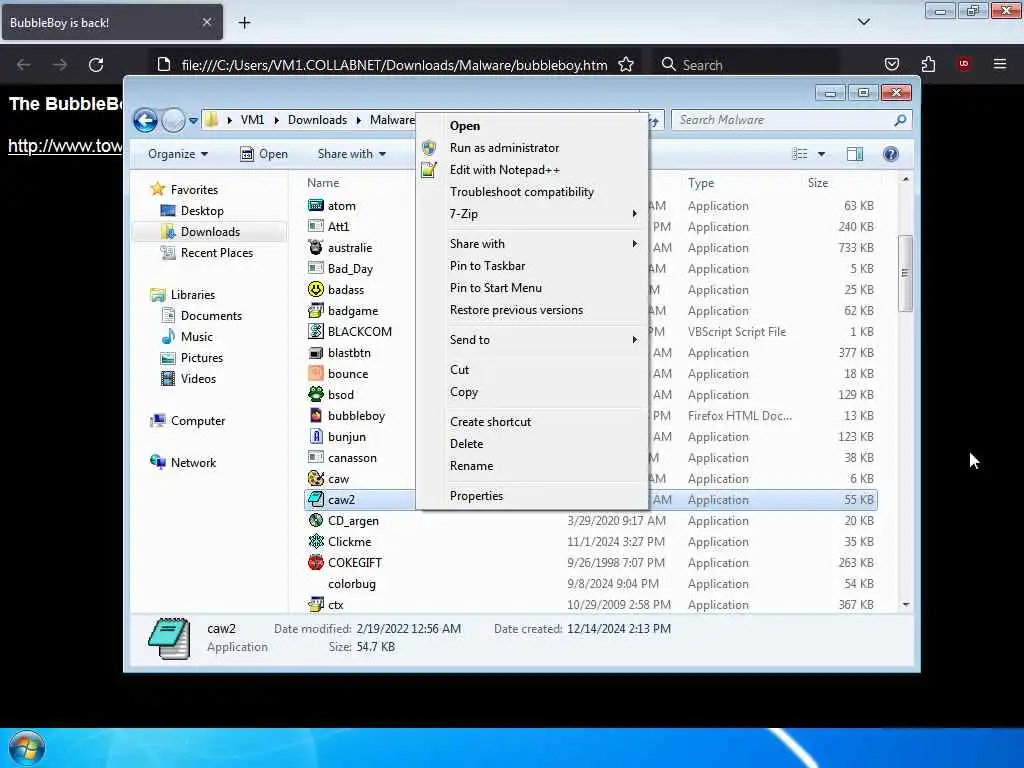
Task: Click the change view icon
Action: (799, 154)
